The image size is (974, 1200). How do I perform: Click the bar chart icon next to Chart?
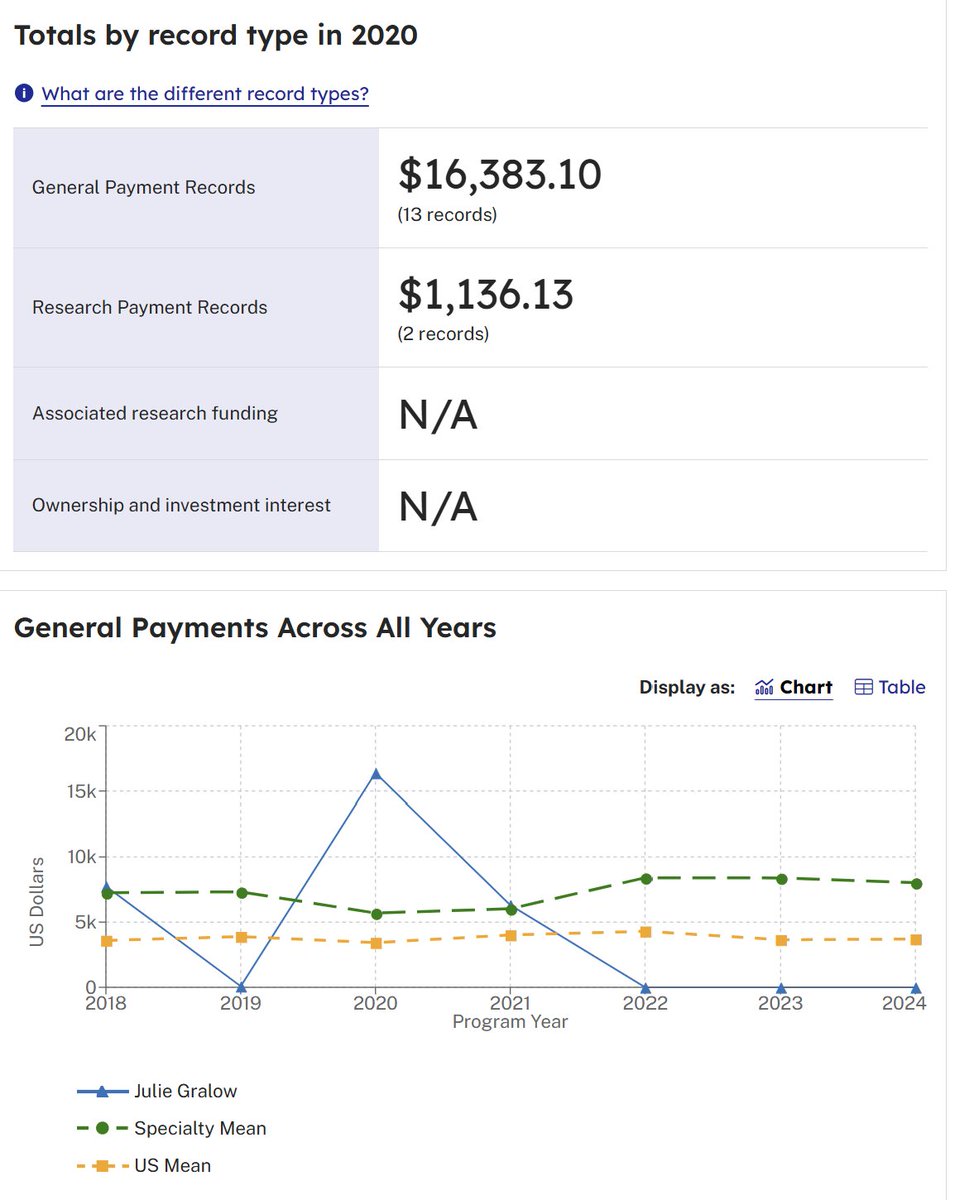point(765,687)
